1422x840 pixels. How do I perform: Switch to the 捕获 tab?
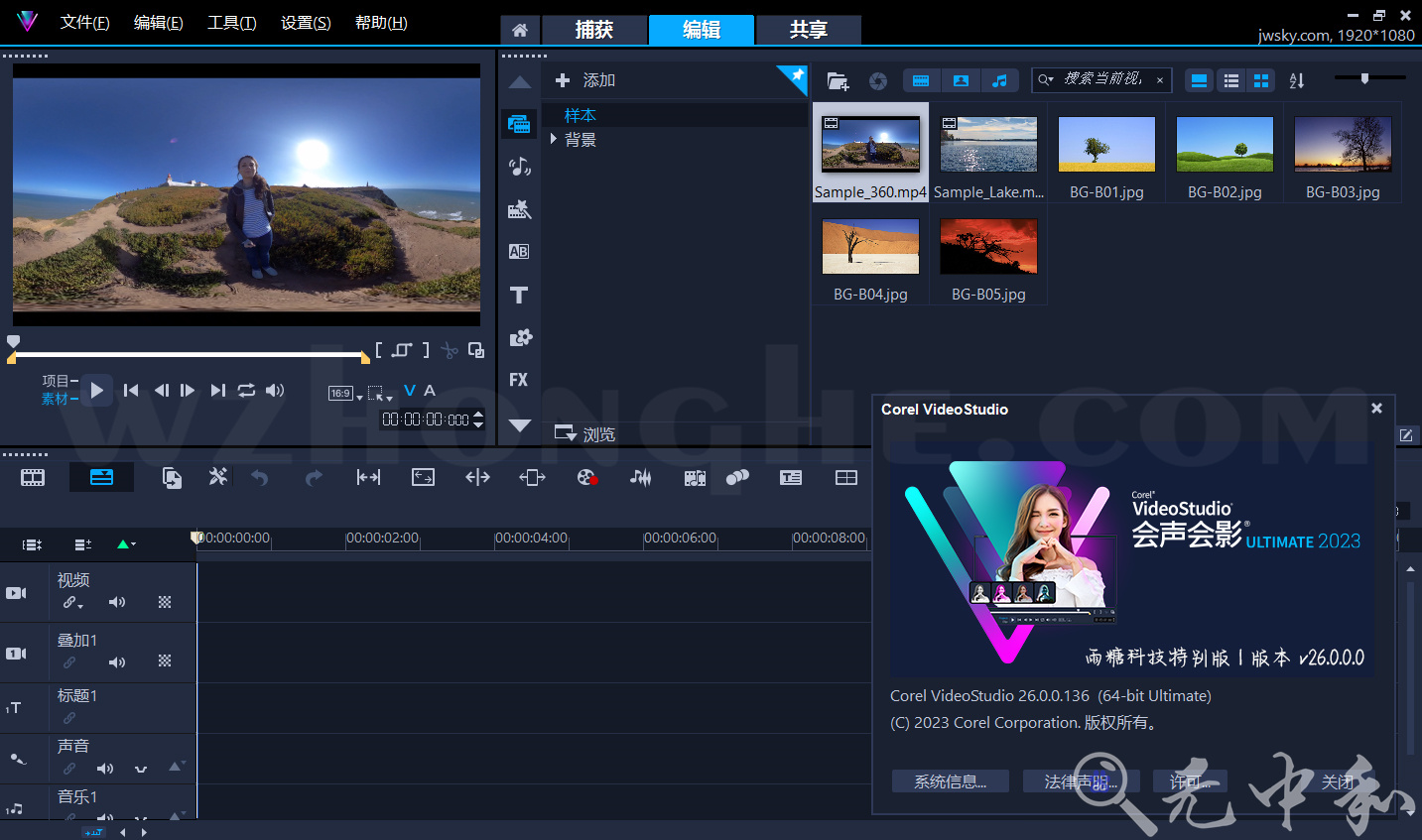pyautogui.click(x=594, y=30)
